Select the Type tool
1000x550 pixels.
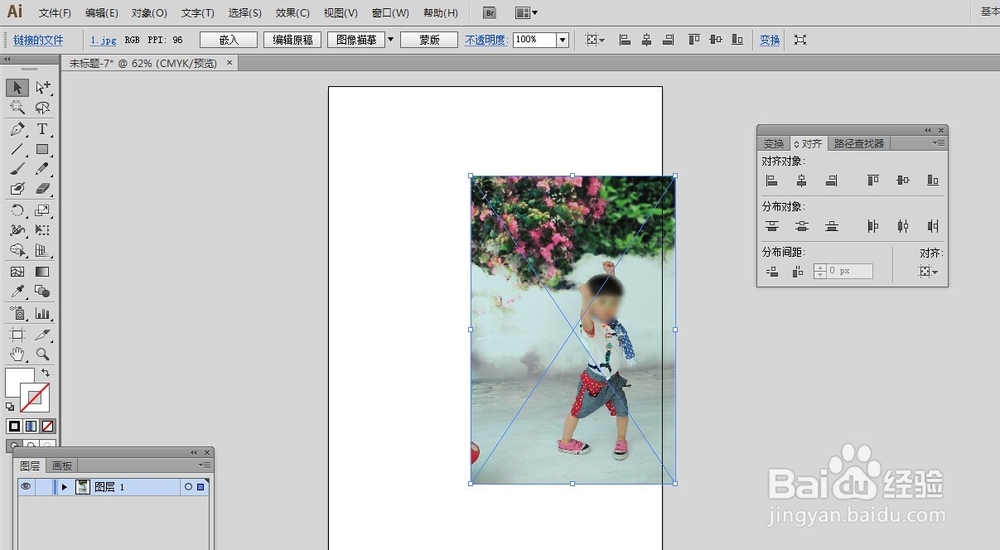pos(42,129)
